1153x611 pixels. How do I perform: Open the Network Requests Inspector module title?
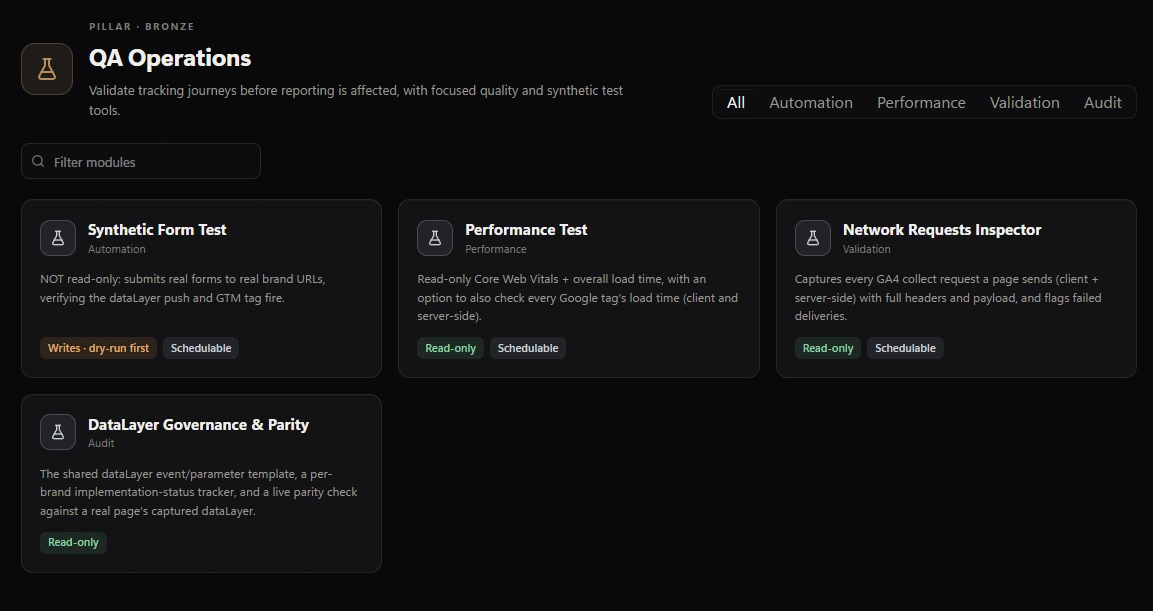(942, 230)
